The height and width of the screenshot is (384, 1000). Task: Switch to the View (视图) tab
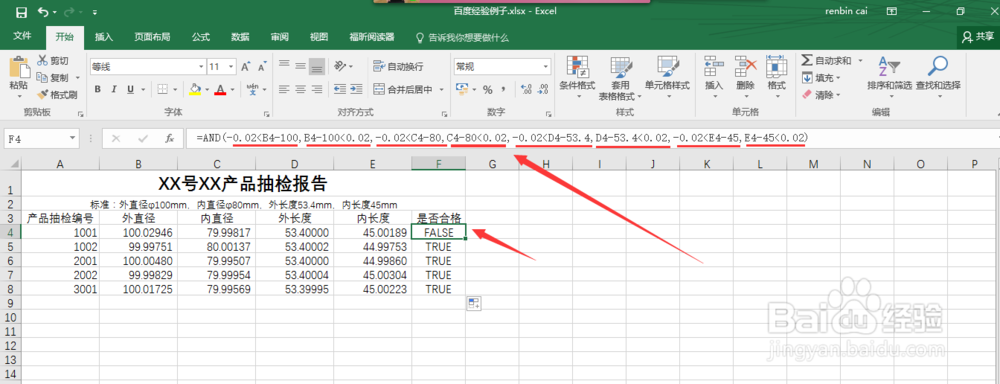(319, 37)
